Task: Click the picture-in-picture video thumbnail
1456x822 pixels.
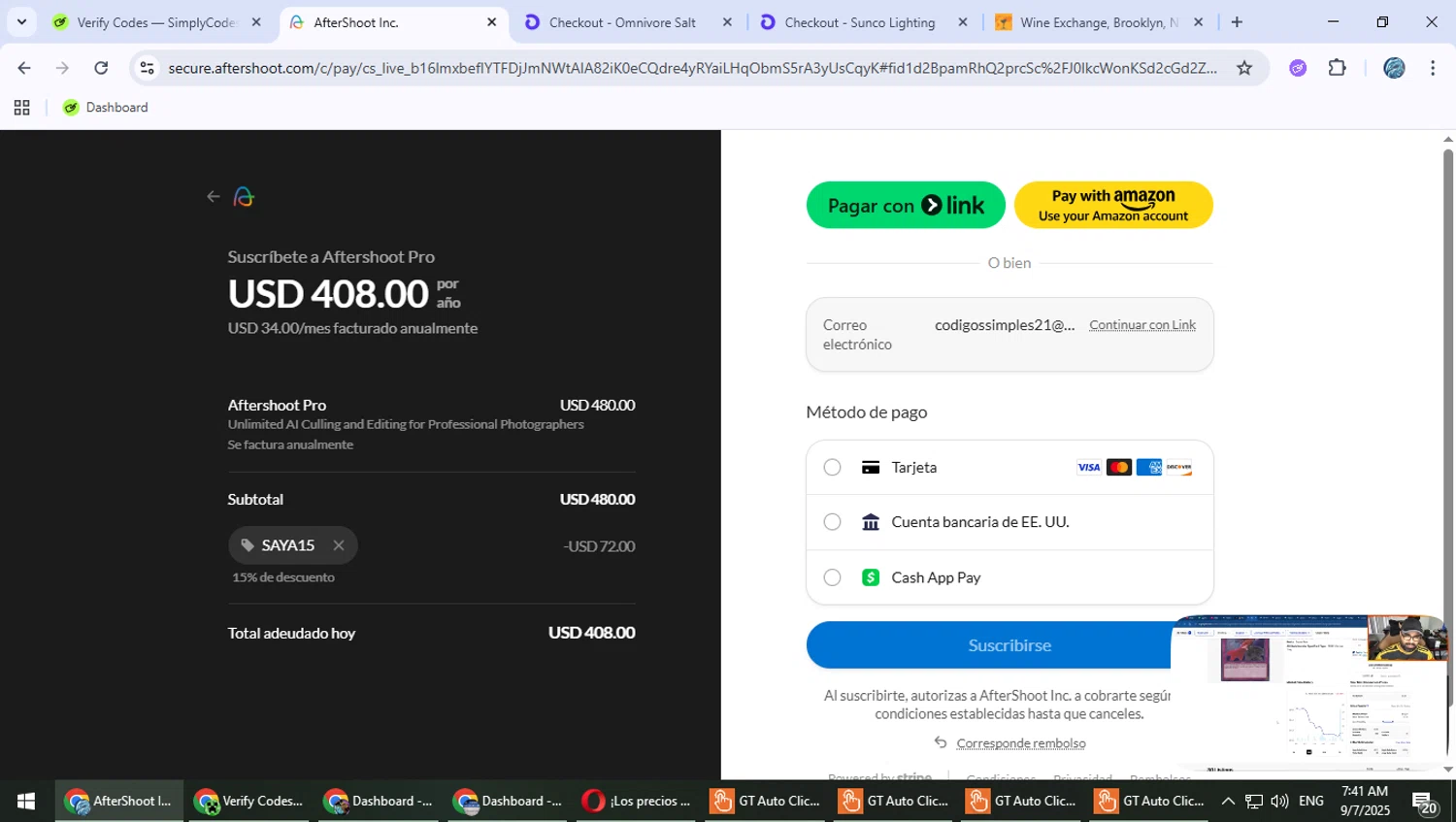Action: point(1308,693)
